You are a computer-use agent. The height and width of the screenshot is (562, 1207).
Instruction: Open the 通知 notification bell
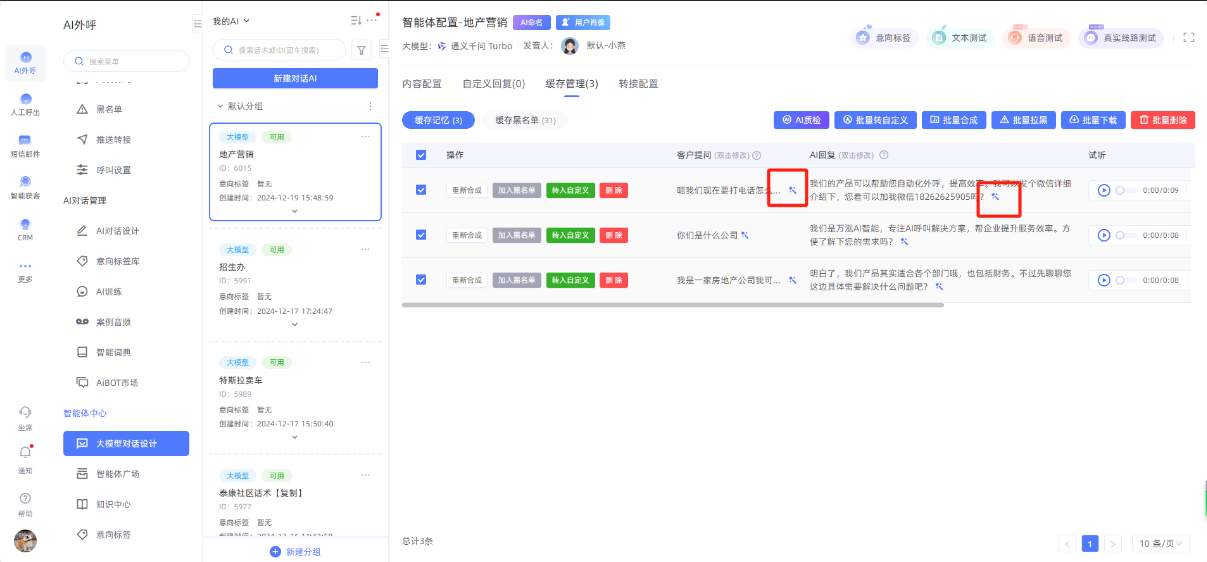point(25,453)
